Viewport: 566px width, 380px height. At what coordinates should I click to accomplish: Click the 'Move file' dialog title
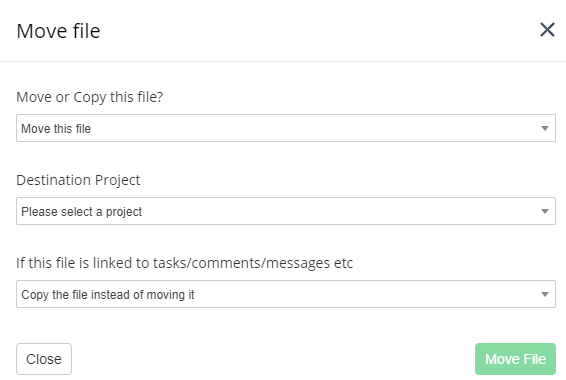coord(58,31)
